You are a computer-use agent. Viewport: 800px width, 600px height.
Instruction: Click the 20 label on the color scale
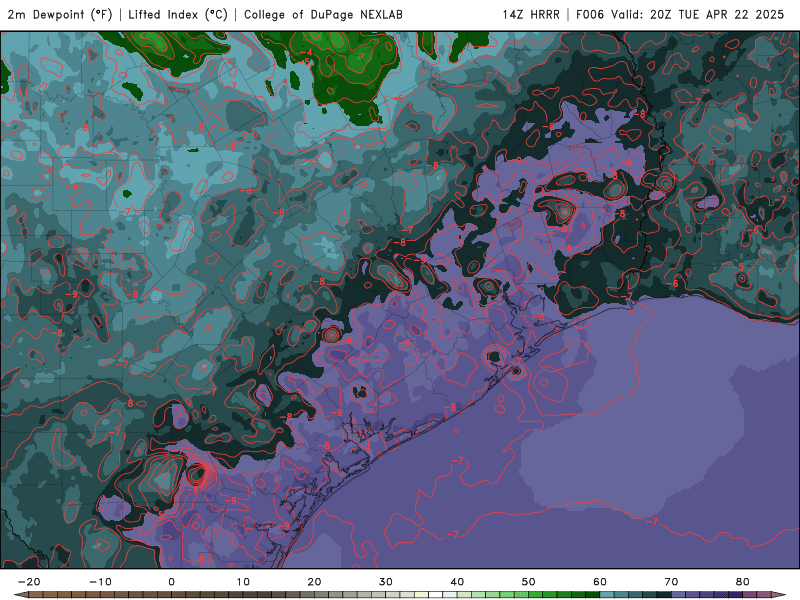click(314, 582)
